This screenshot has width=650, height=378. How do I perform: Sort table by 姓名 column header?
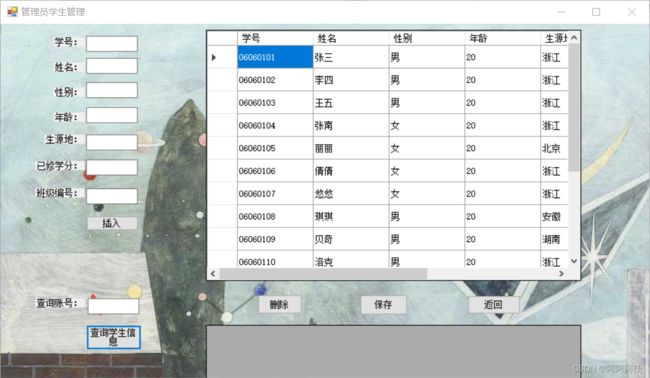tap(351, 38)
